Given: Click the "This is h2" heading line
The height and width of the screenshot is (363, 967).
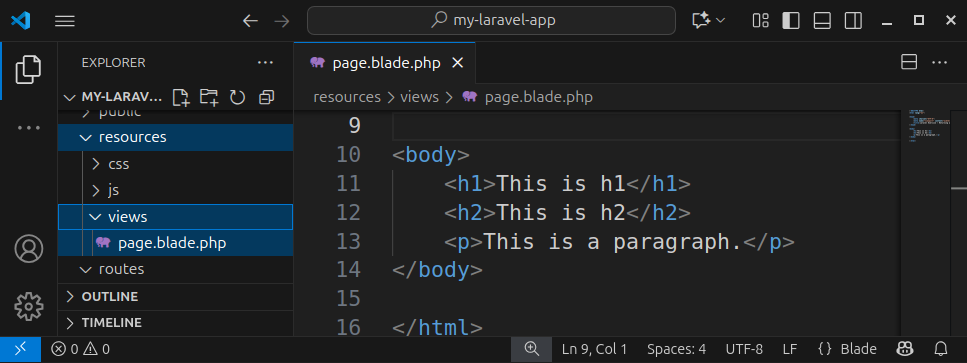Looking at the screenshot, I should [561, 213].
